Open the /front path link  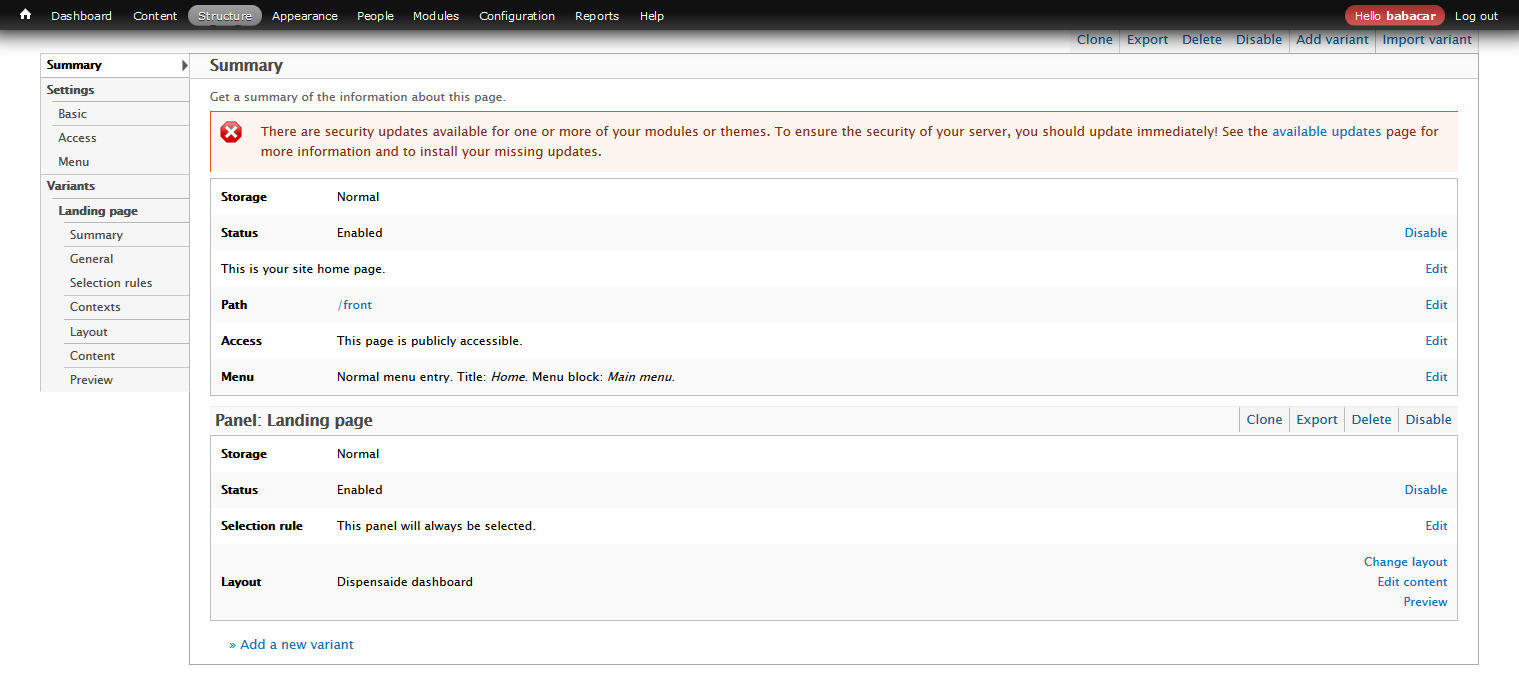(357, 305)
